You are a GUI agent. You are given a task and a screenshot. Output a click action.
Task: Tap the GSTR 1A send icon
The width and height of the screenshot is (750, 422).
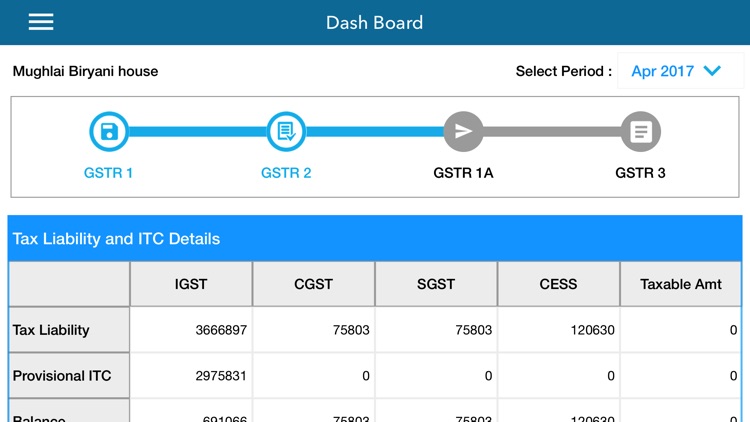click(463, 131)
